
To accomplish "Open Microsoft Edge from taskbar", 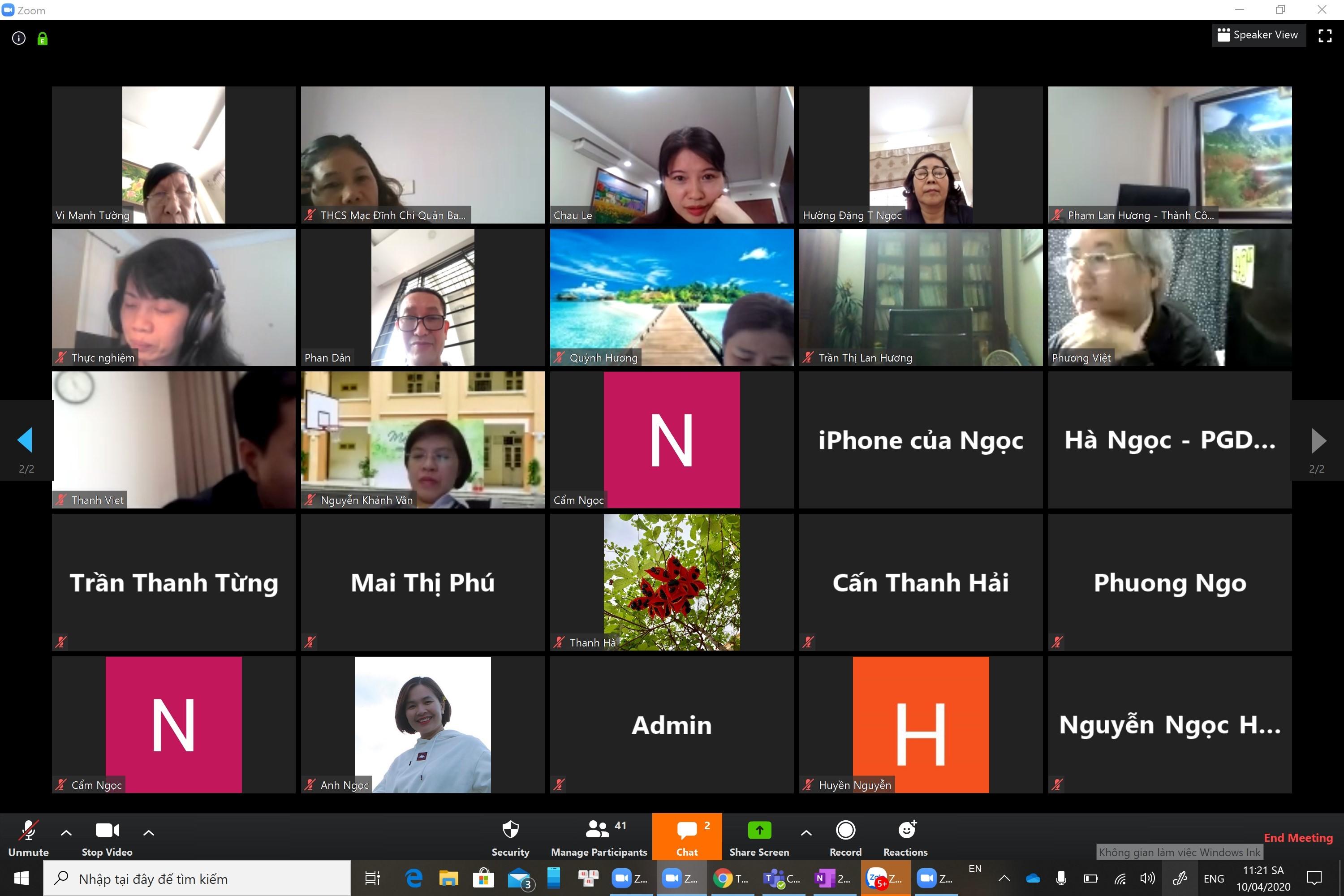I will click(x=413, y=878).
